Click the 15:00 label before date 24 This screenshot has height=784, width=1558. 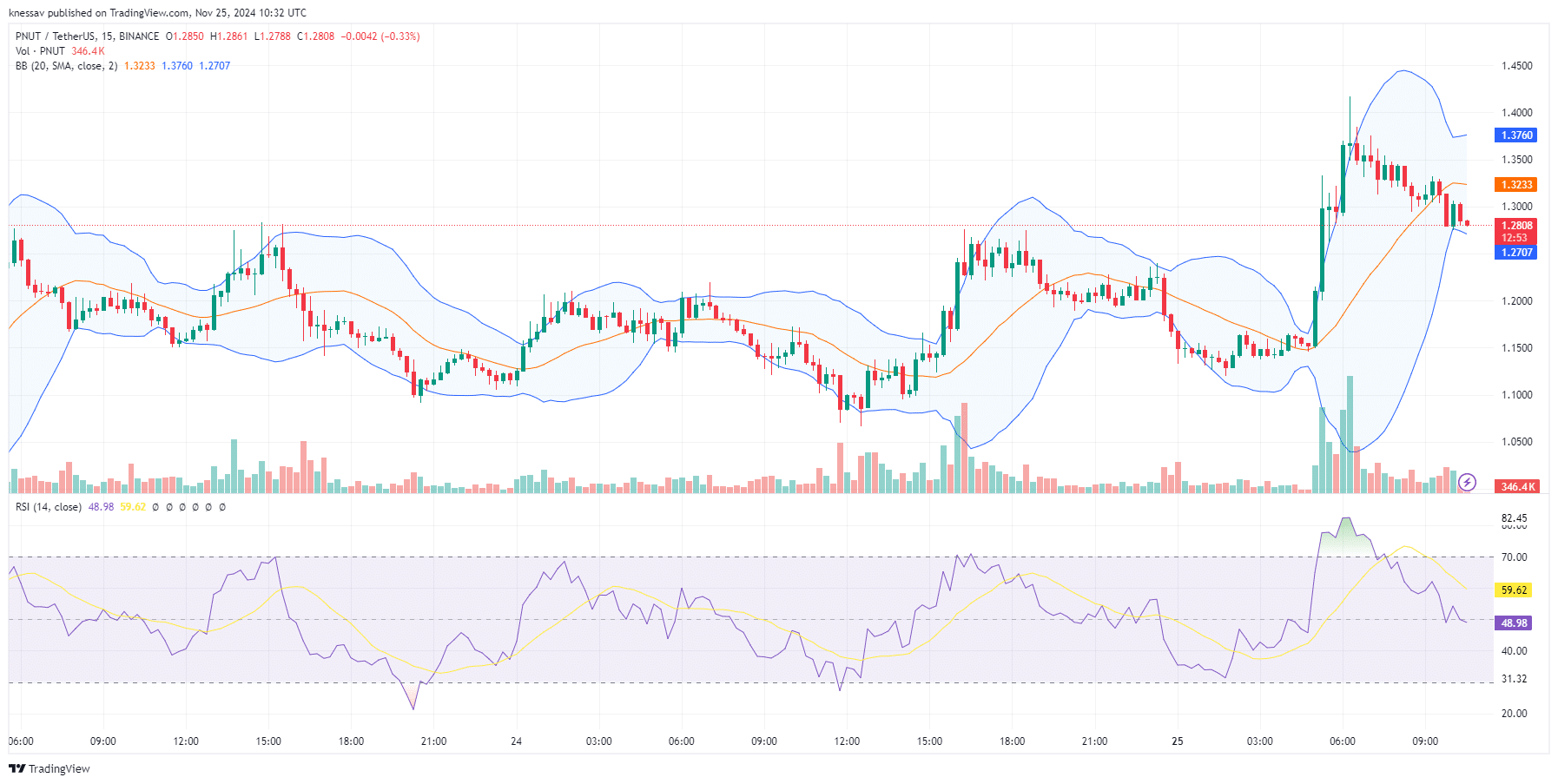[268, 741]
